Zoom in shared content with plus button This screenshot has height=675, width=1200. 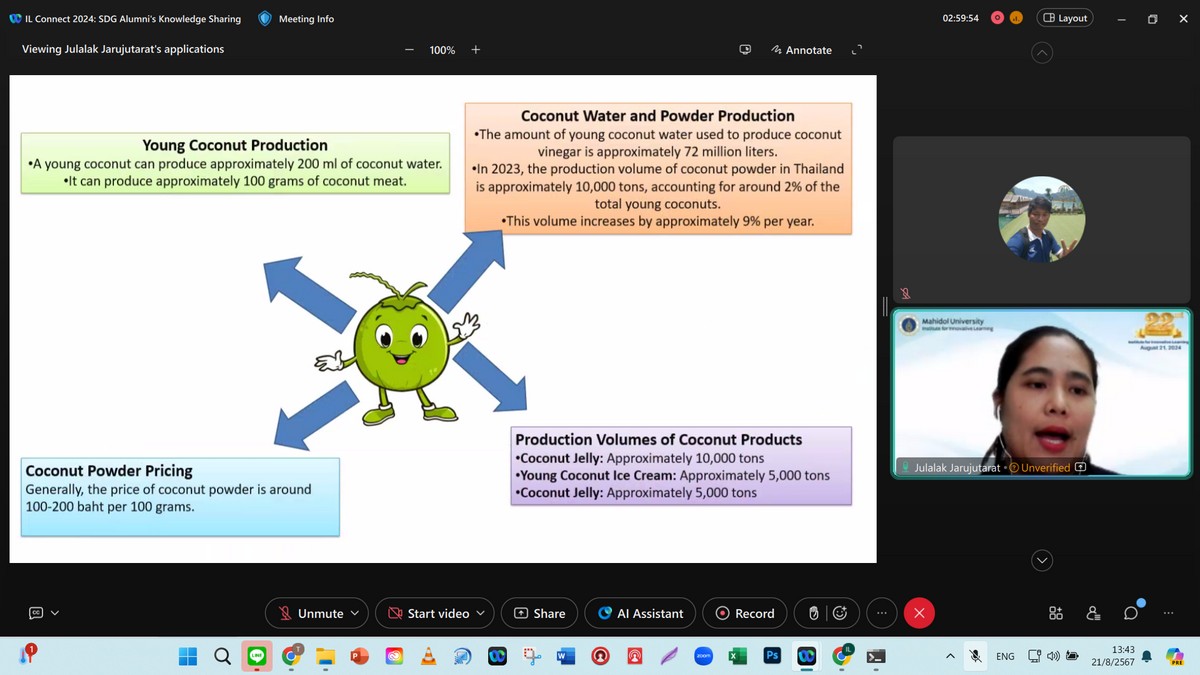(x=476, y=50)
